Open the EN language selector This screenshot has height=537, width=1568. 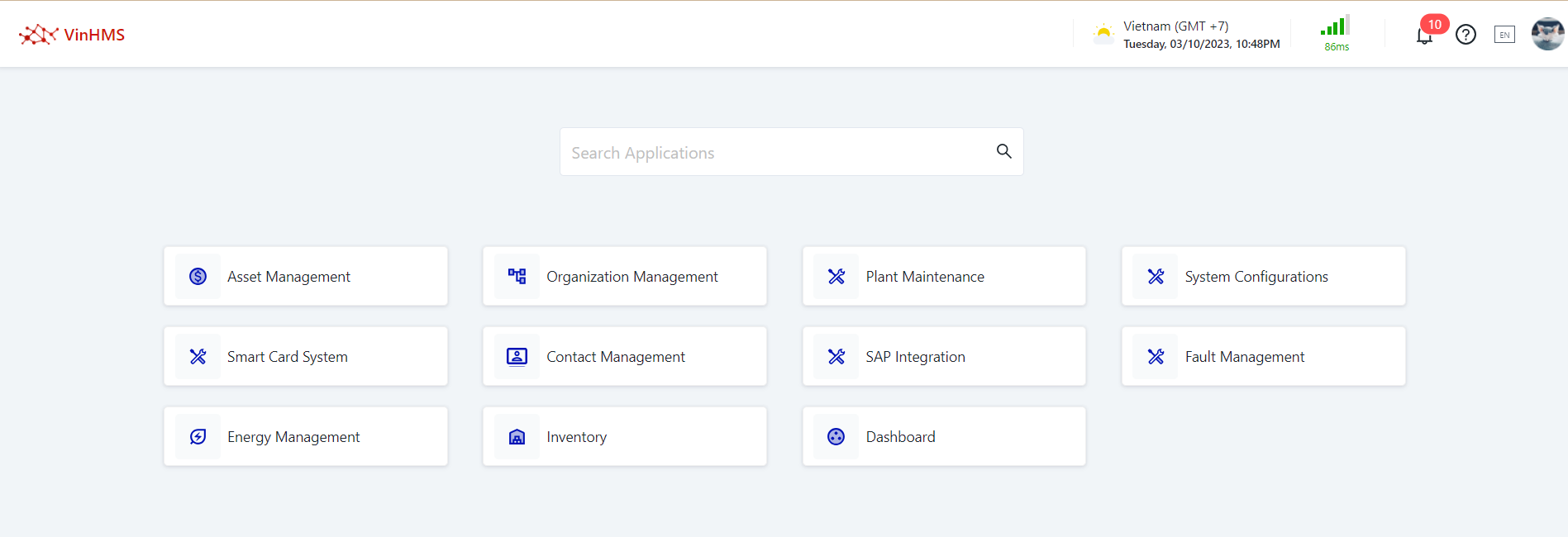point(1504,35)
